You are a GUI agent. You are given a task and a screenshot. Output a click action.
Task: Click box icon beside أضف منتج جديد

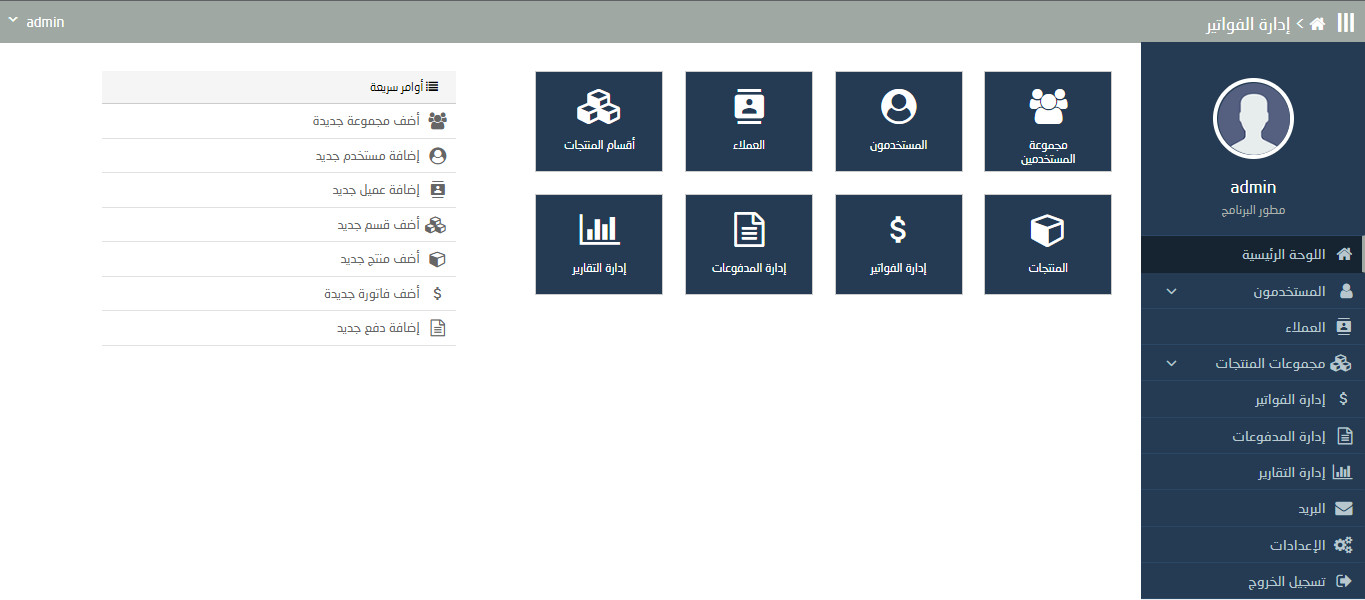(437, 259)
